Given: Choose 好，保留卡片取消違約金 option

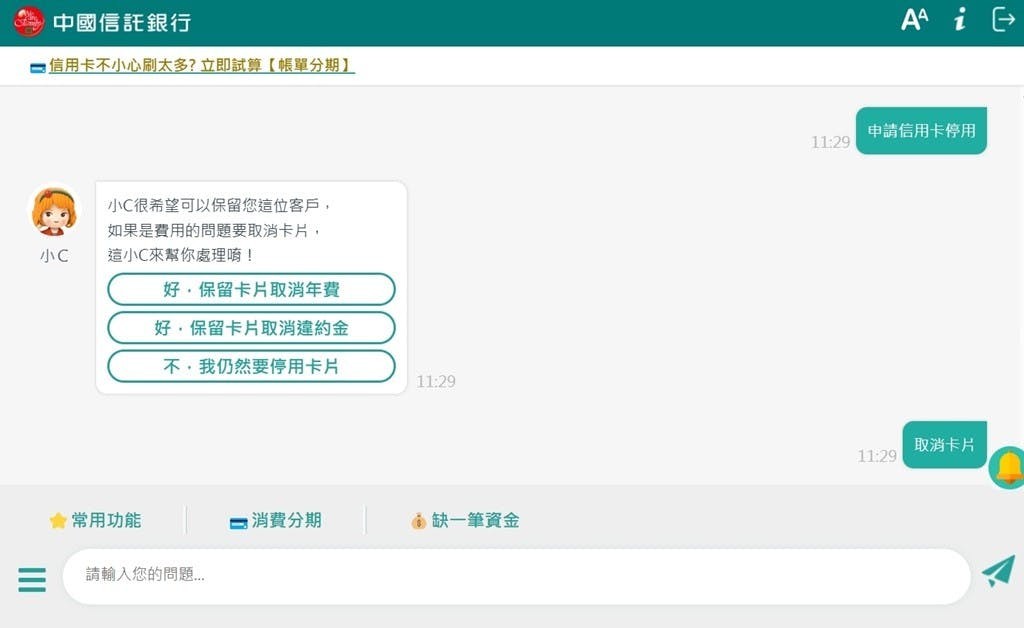Looking at the screenshot, I should coord(251,328).
